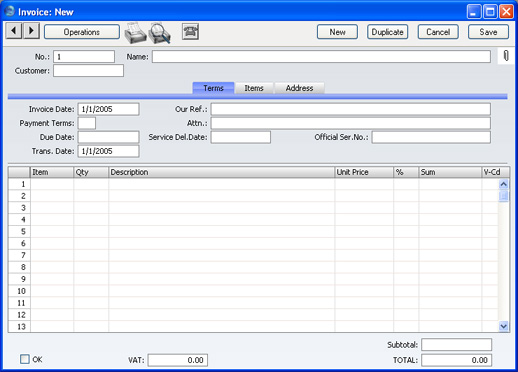
Task: Go to the next record arrow
Action: tap(31, 31)
